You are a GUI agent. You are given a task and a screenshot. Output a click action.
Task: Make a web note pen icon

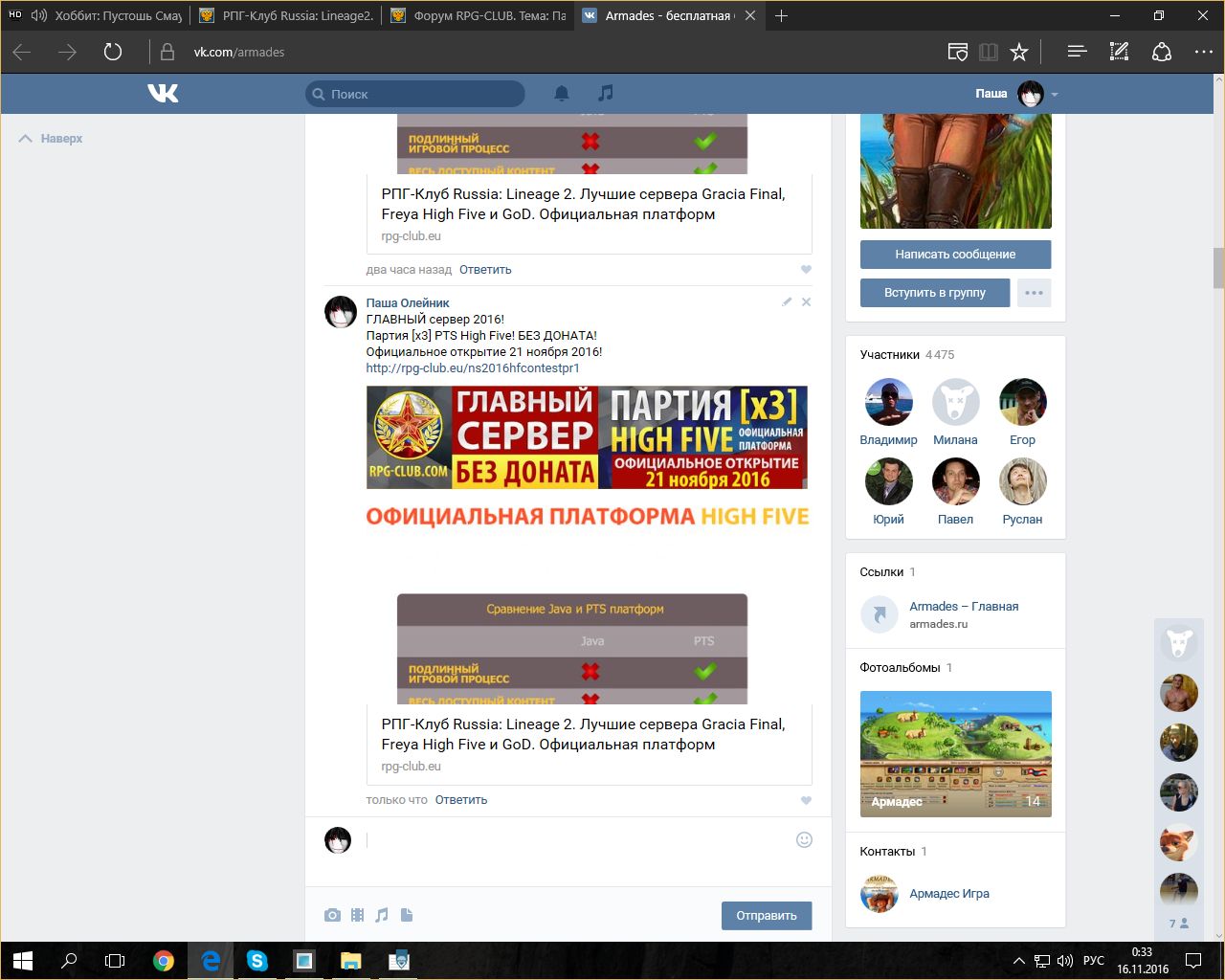1119,52
